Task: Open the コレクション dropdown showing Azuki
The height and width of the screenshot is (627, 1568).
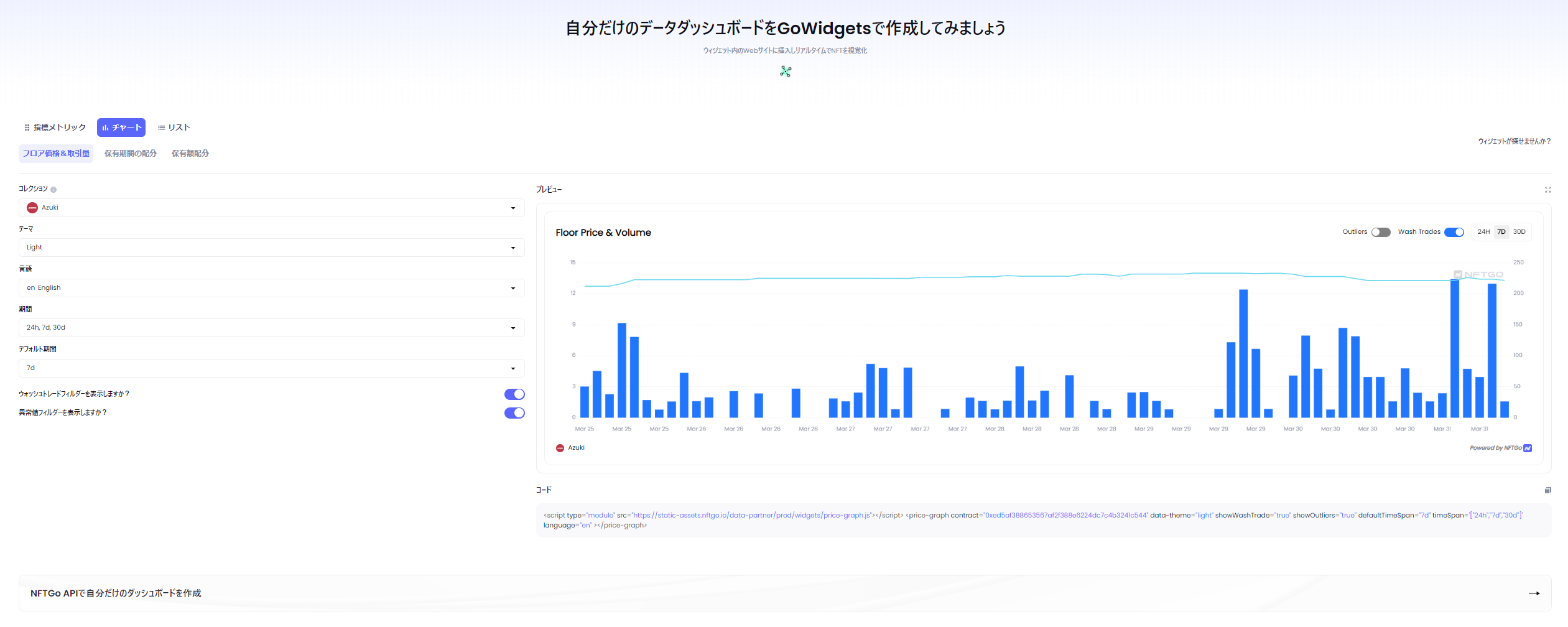Action: tap(272, 208)
